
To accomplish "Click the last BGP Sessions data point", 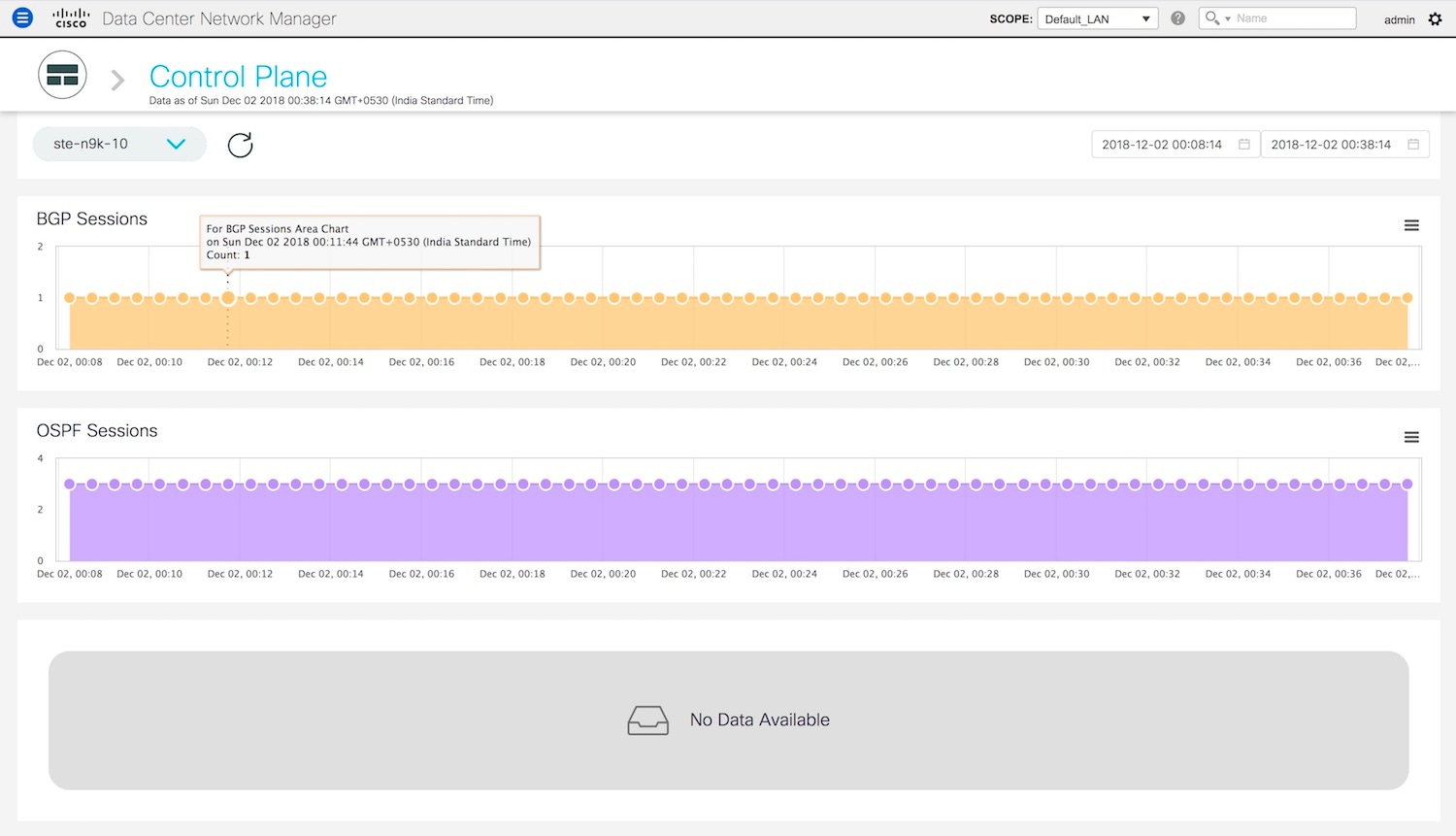I will 1407,298.
